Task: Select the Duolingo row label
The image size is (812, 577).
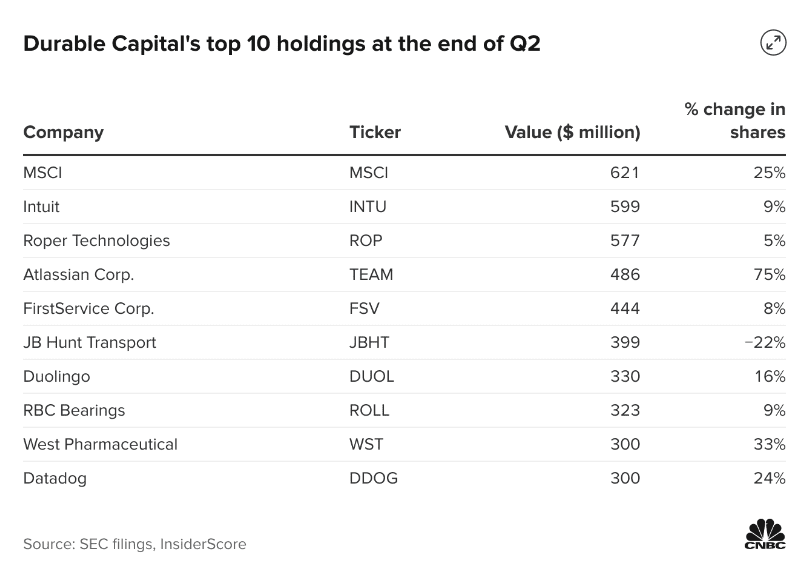Action: (56, 377)
